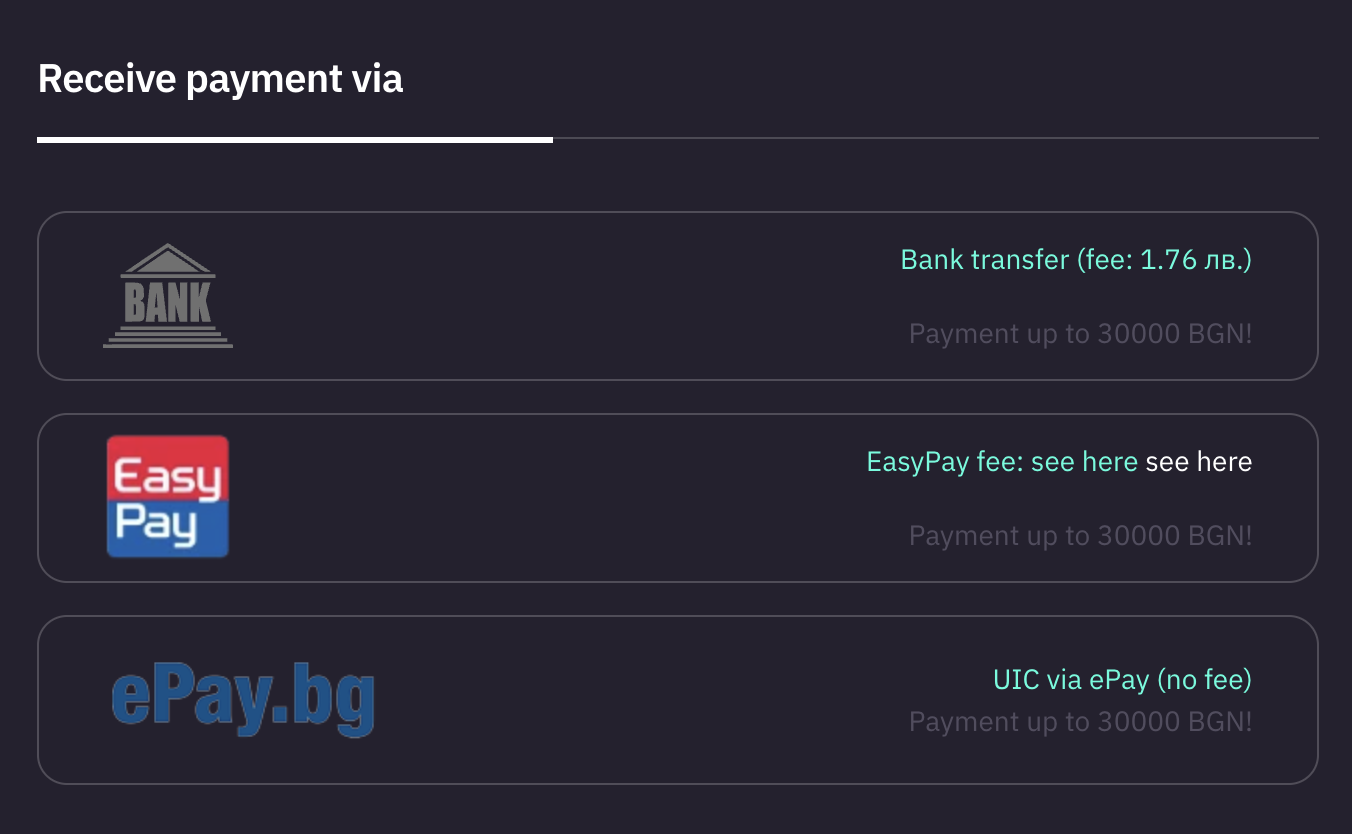Click the payment limit text under EasyPay fee

pos(1080,535)
